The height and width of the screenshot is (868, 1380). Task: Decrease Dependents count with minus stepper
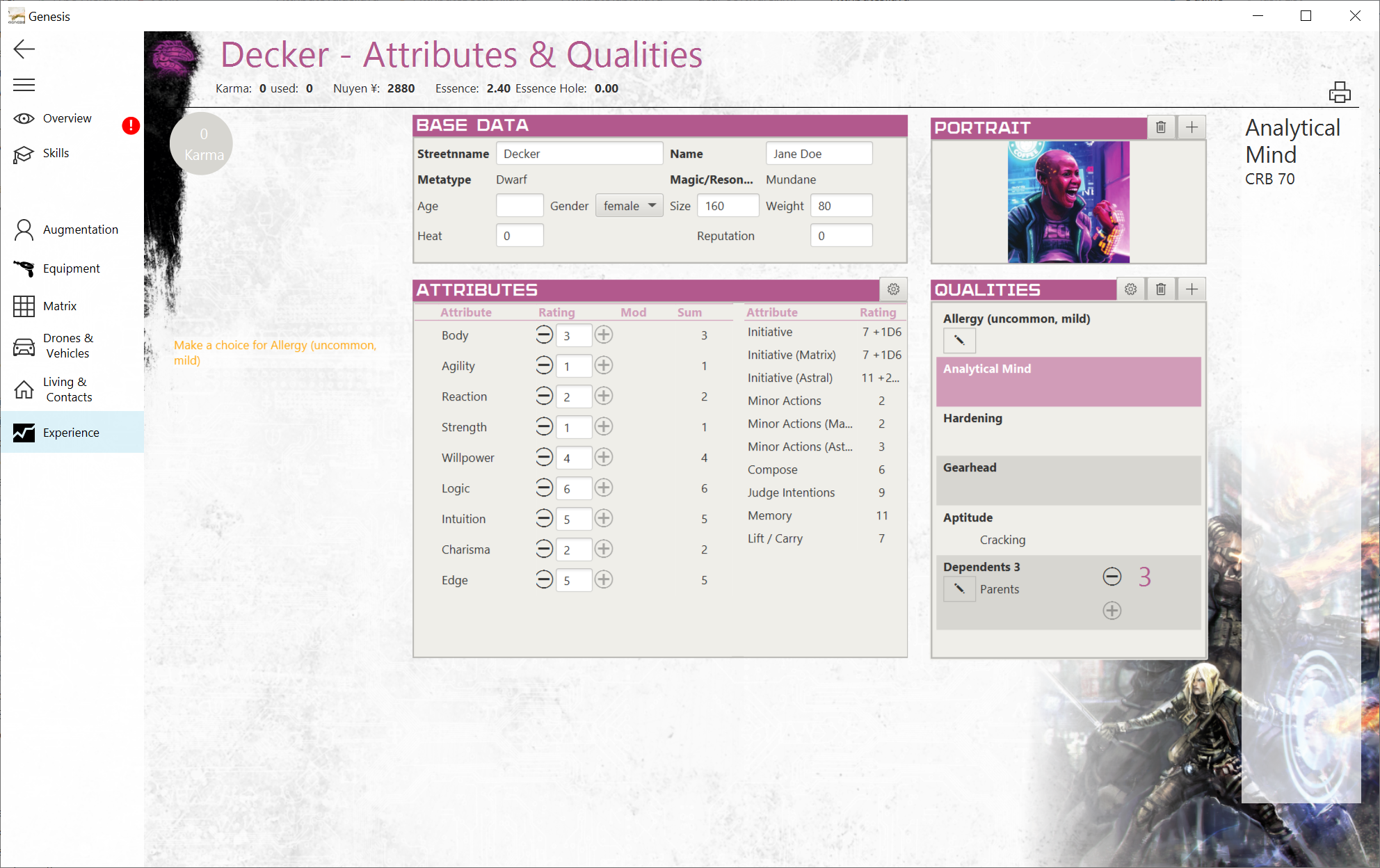[1112, 576]
